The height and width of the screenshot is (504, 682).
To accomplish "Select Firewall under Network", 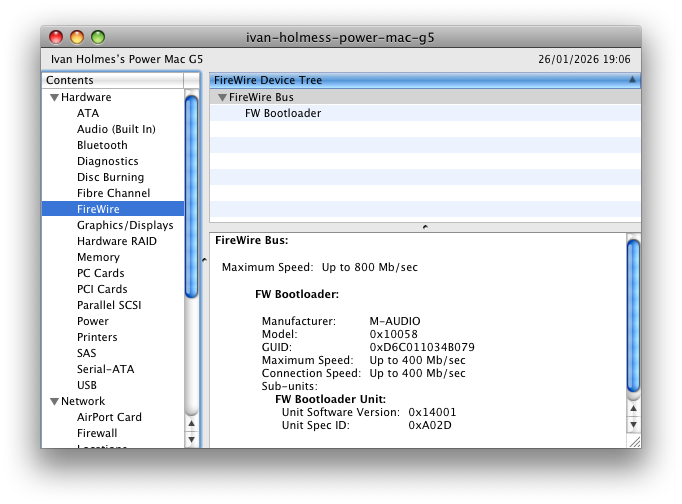I will click(97, 434).
